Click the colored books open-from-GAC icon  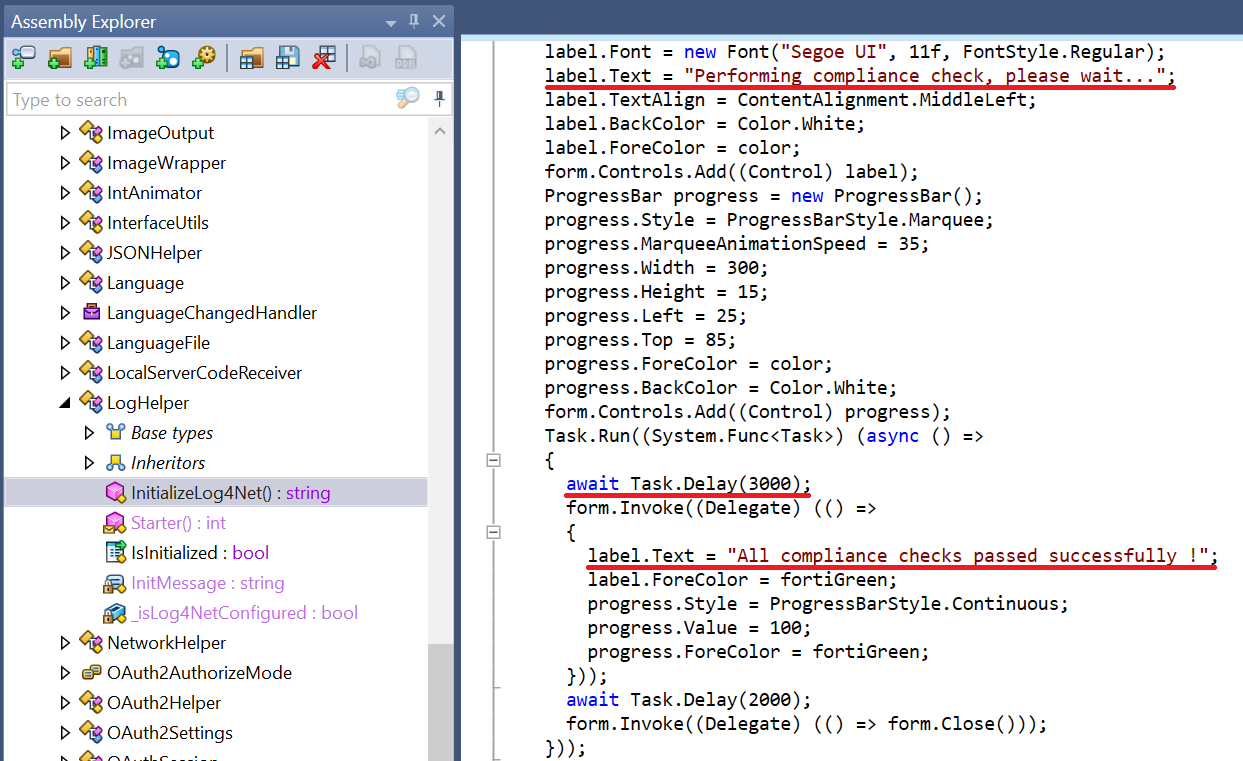point(96,58)
